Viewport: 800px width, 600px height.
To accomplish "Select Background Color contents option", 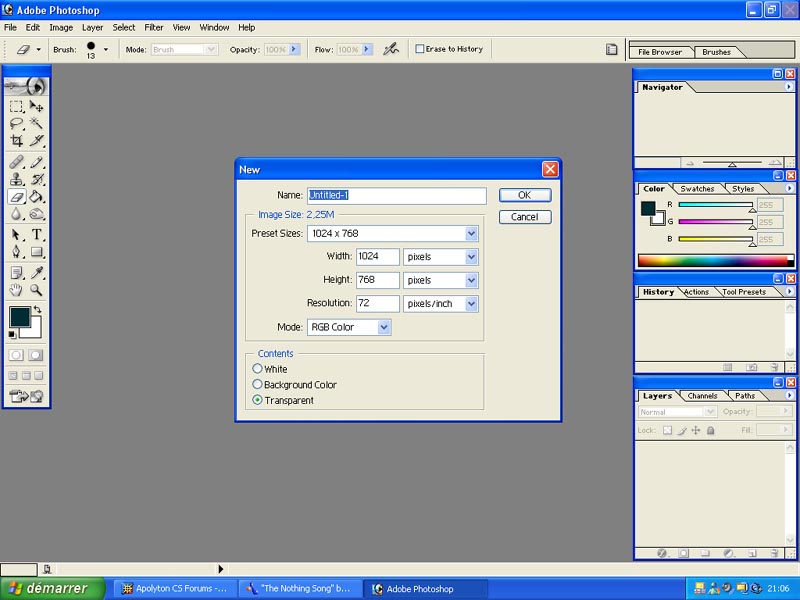I will pos(258,384).
